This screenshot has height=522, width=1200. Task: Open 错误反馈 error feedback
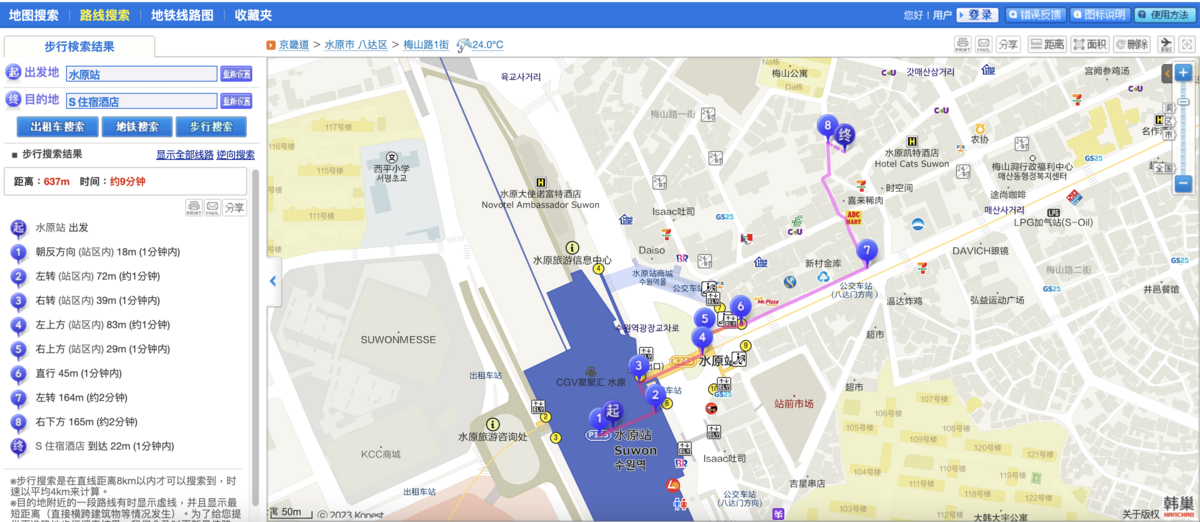point(1035,15)
